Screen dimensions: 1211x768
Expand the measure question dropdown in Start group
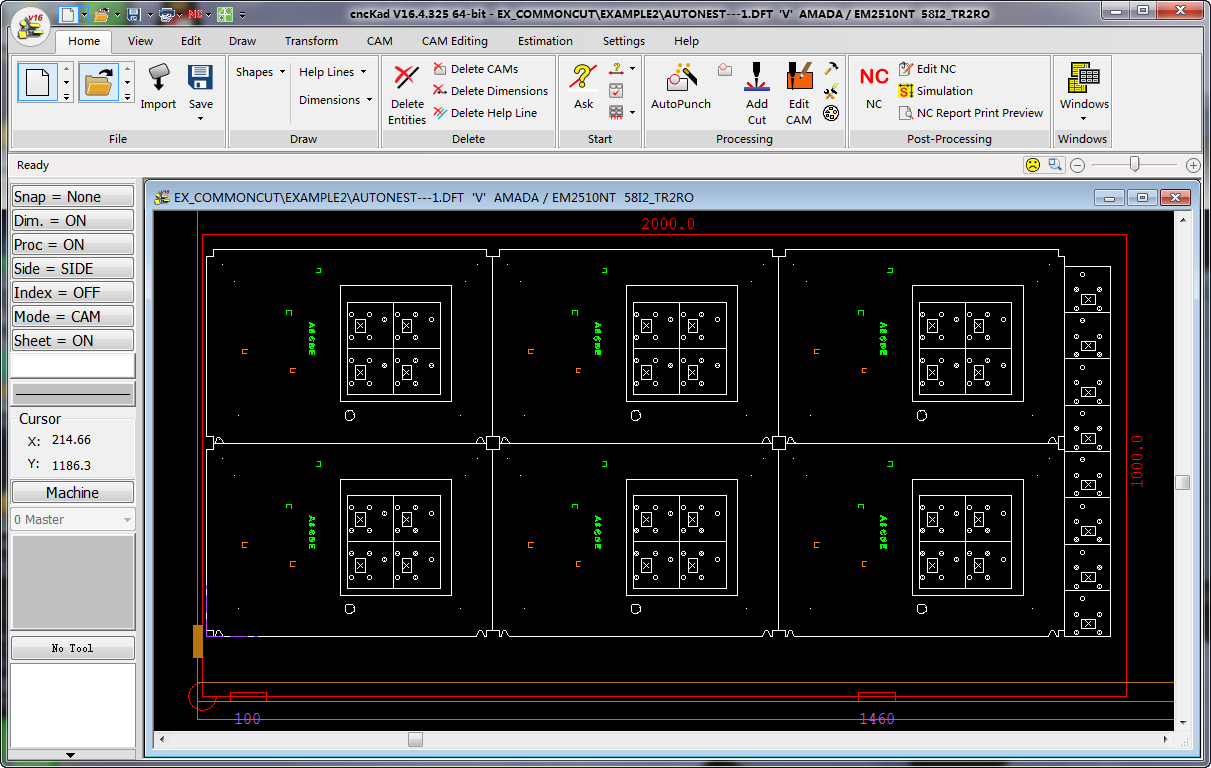(633, 69)
